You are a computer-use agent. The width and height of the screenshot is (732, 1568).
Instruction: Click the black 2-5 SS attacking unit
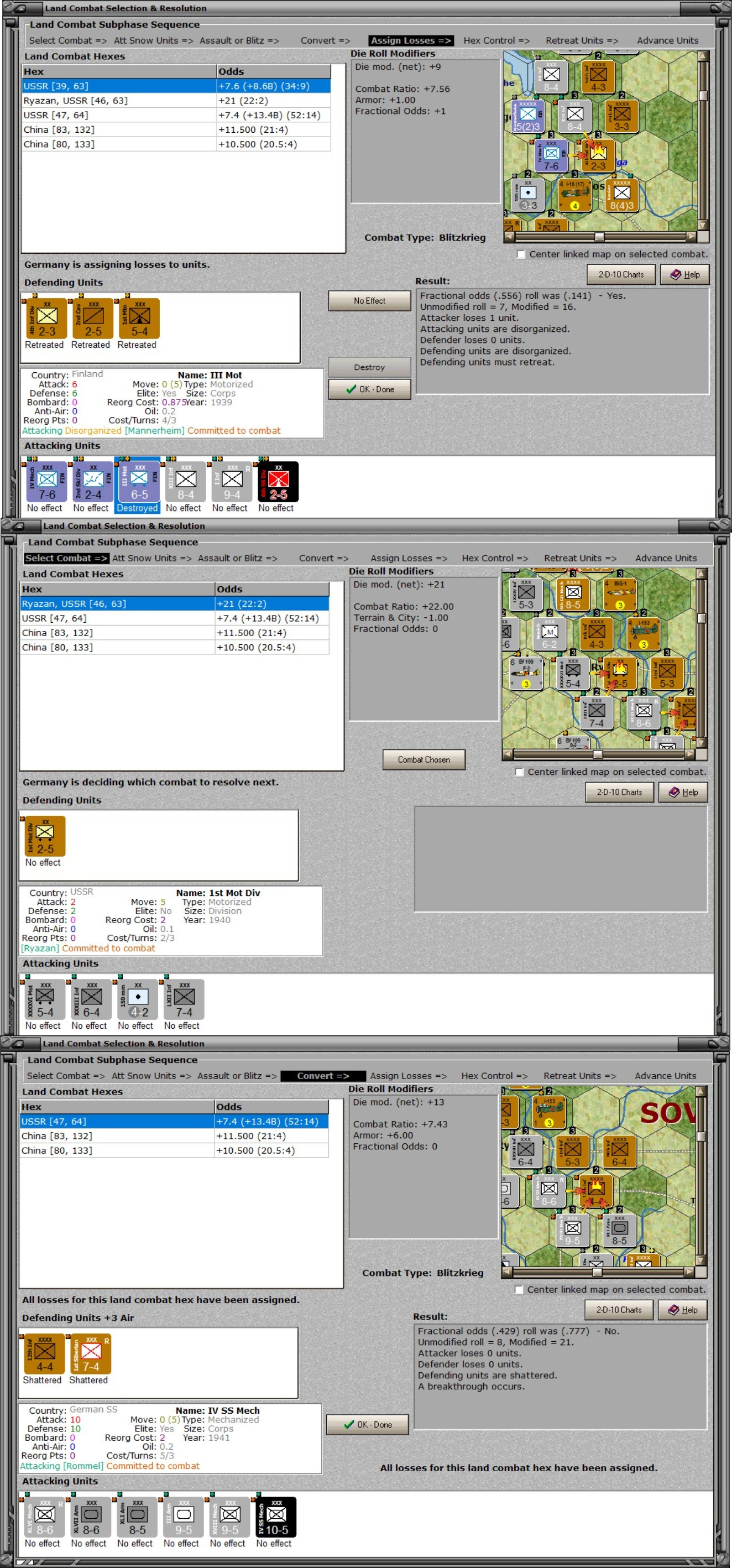[278, 482]
